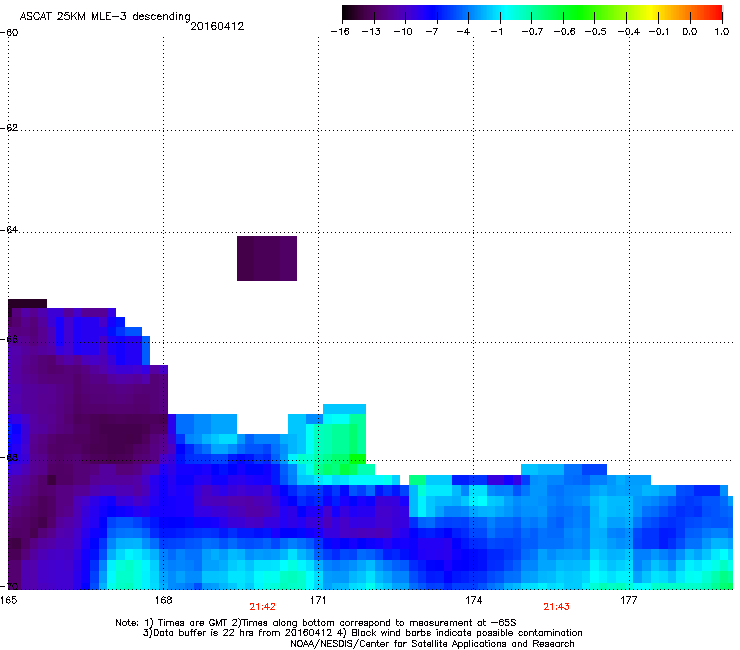740x650 pixels.
Task: Click the -4 color scale label
Action: [463, 32]
